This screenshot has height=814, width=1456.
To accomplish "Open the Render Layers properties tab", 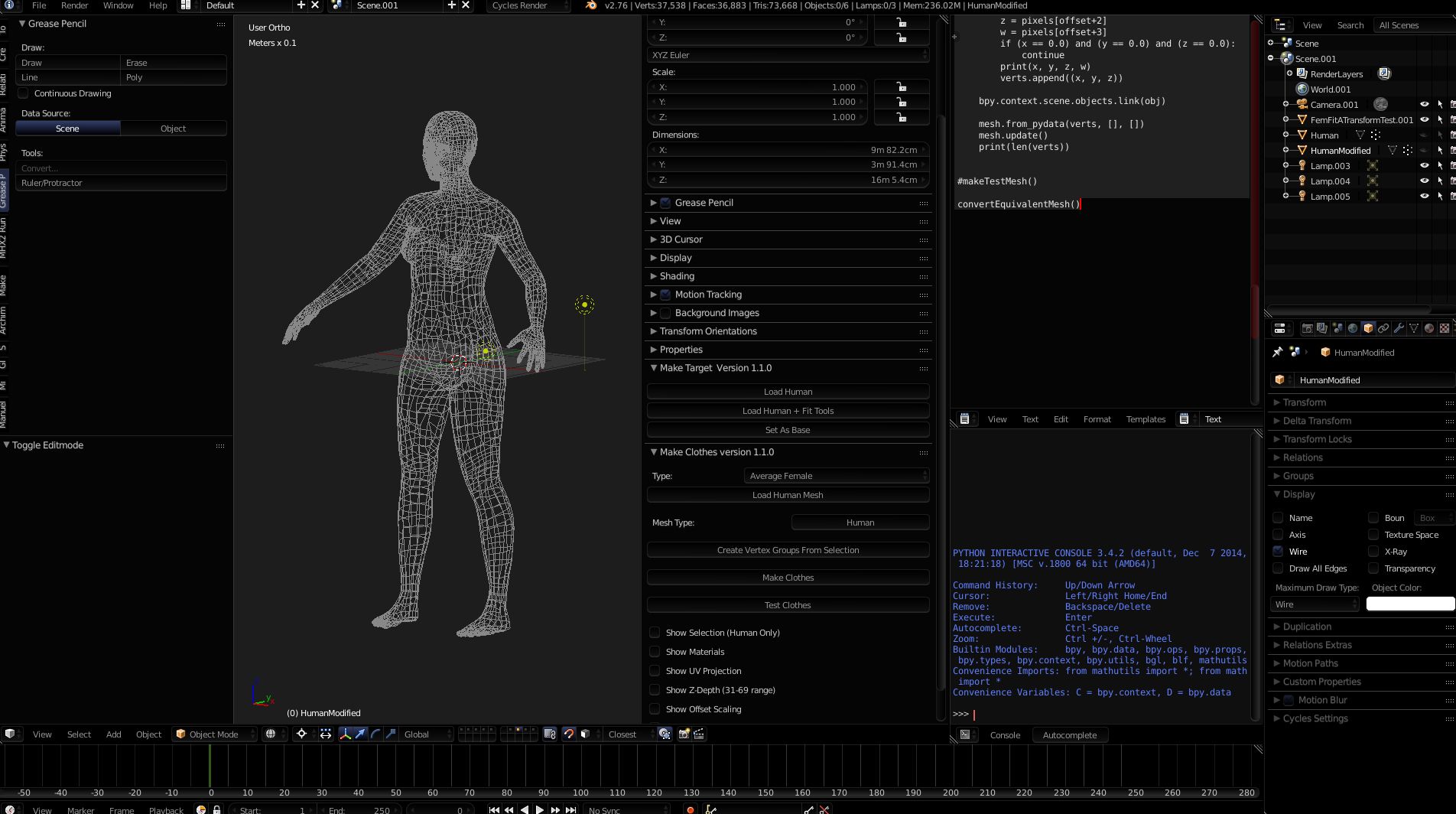I will 1322,328.
